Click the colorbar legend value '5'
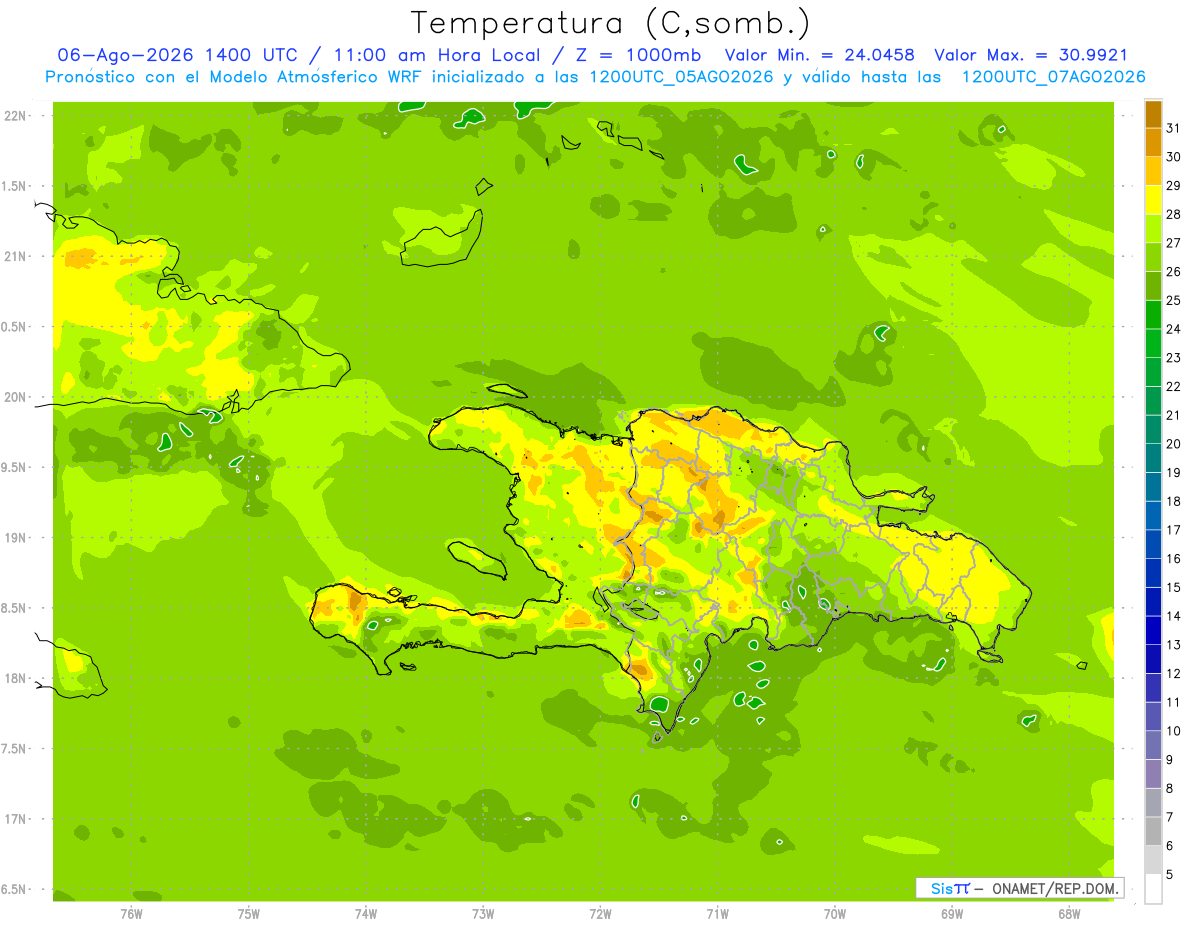Image resolution: width=1200 pixels, height=927 pixels. [1170, 875]
